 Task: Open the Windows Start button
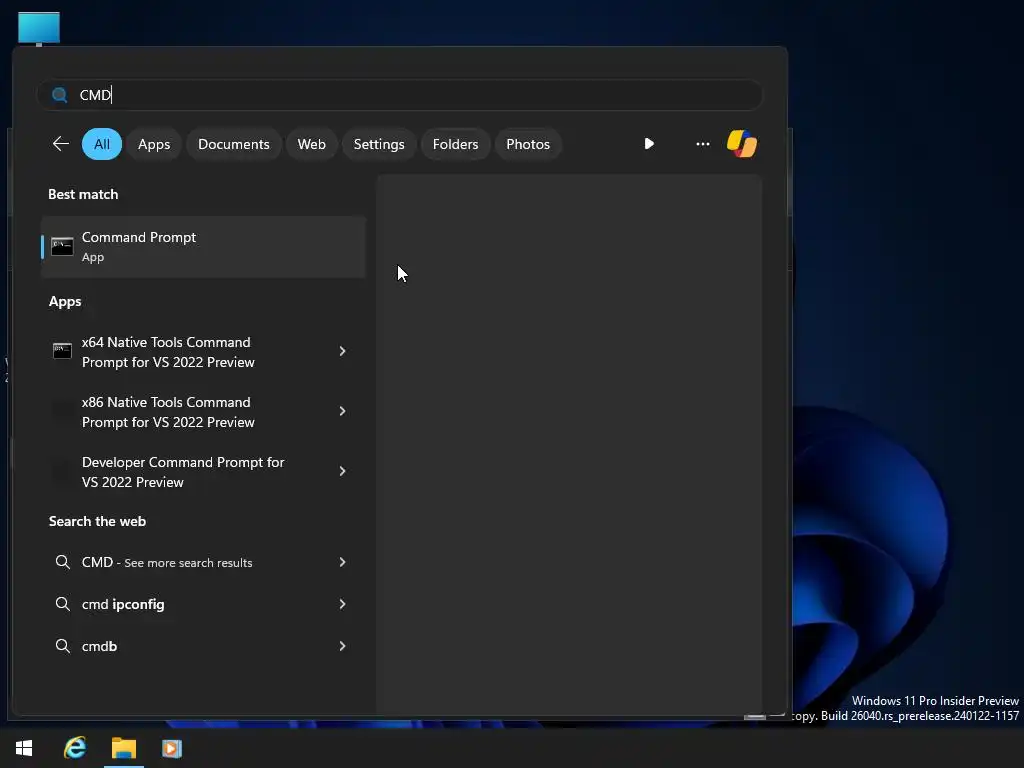click(x=24, y=748)
